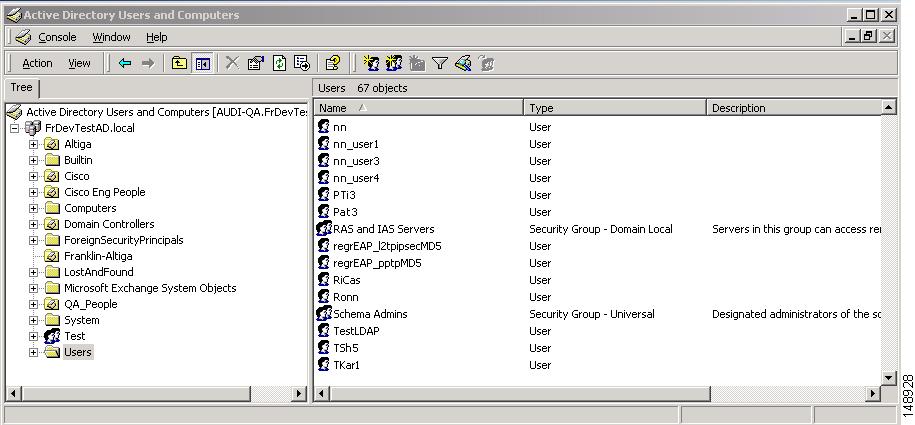This screenshot has height=425, width=915.
Task: Select user regrEAP_pptpMD5
Action: 377,263
